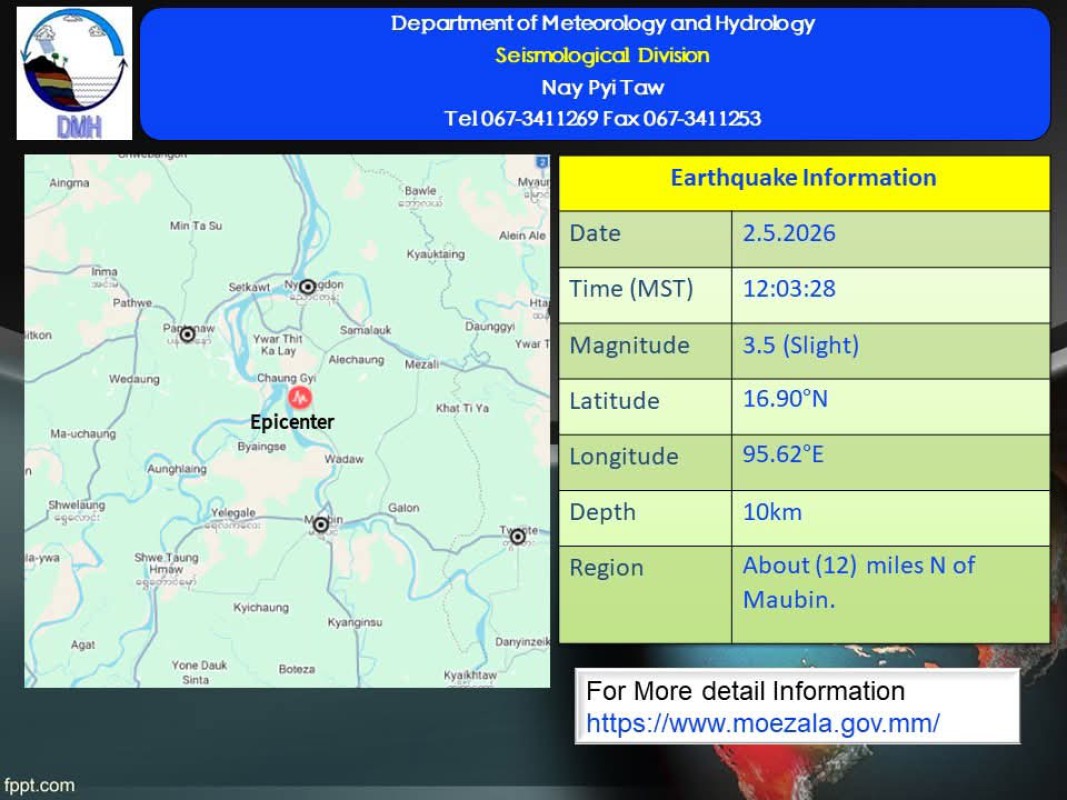Click the 'Time (MST)' row label
1067x800 pixels.
pos(631,289)
